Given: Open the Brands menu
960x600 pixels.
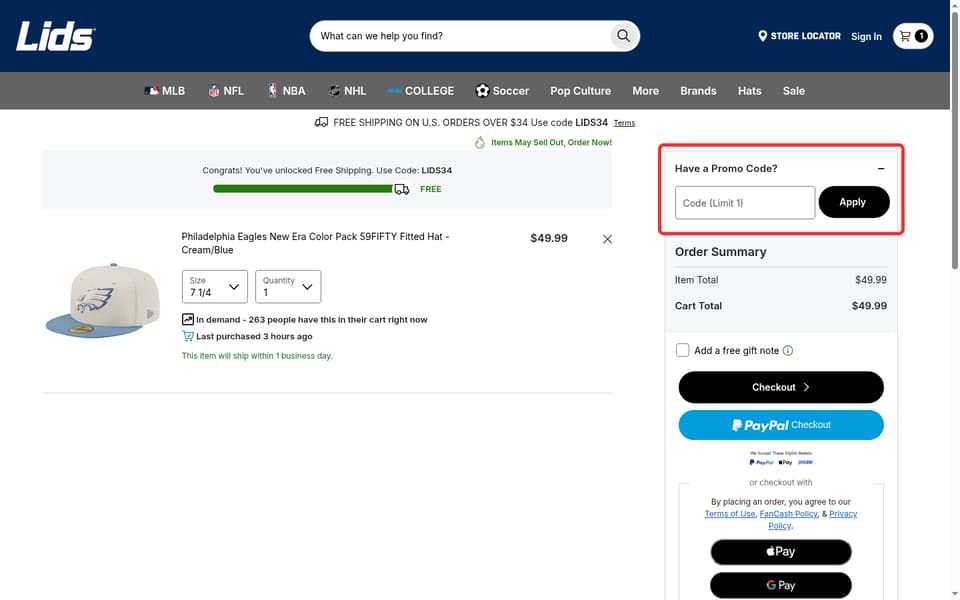Looking at the screenshot, I should pos(698,91).
